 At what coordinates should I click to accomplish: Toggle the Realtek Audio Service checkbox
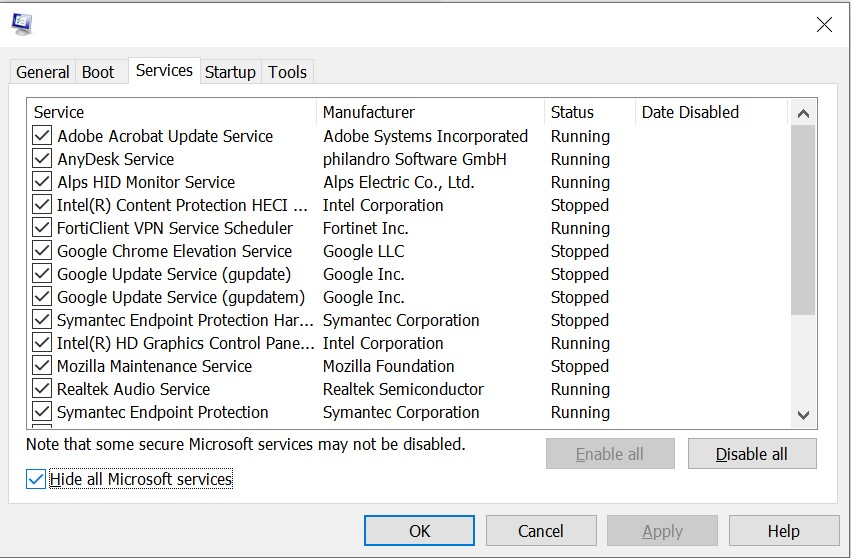click(42, 389)
